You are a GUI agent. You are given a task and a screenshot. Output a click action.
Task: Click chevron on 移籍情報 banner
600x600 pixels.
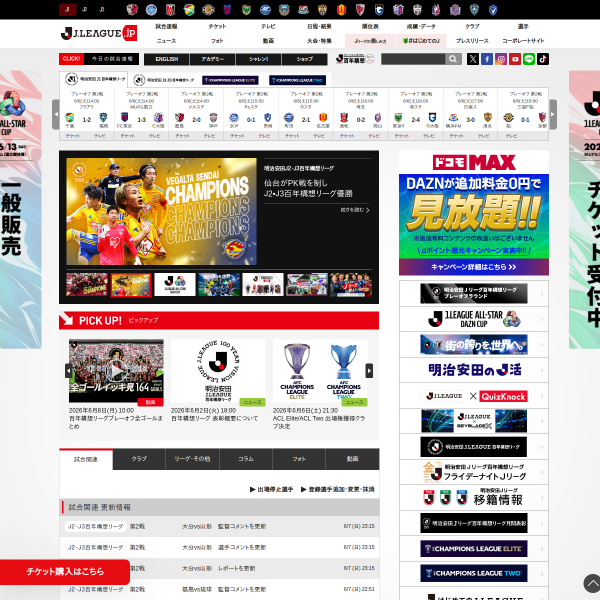click(542, 498)
